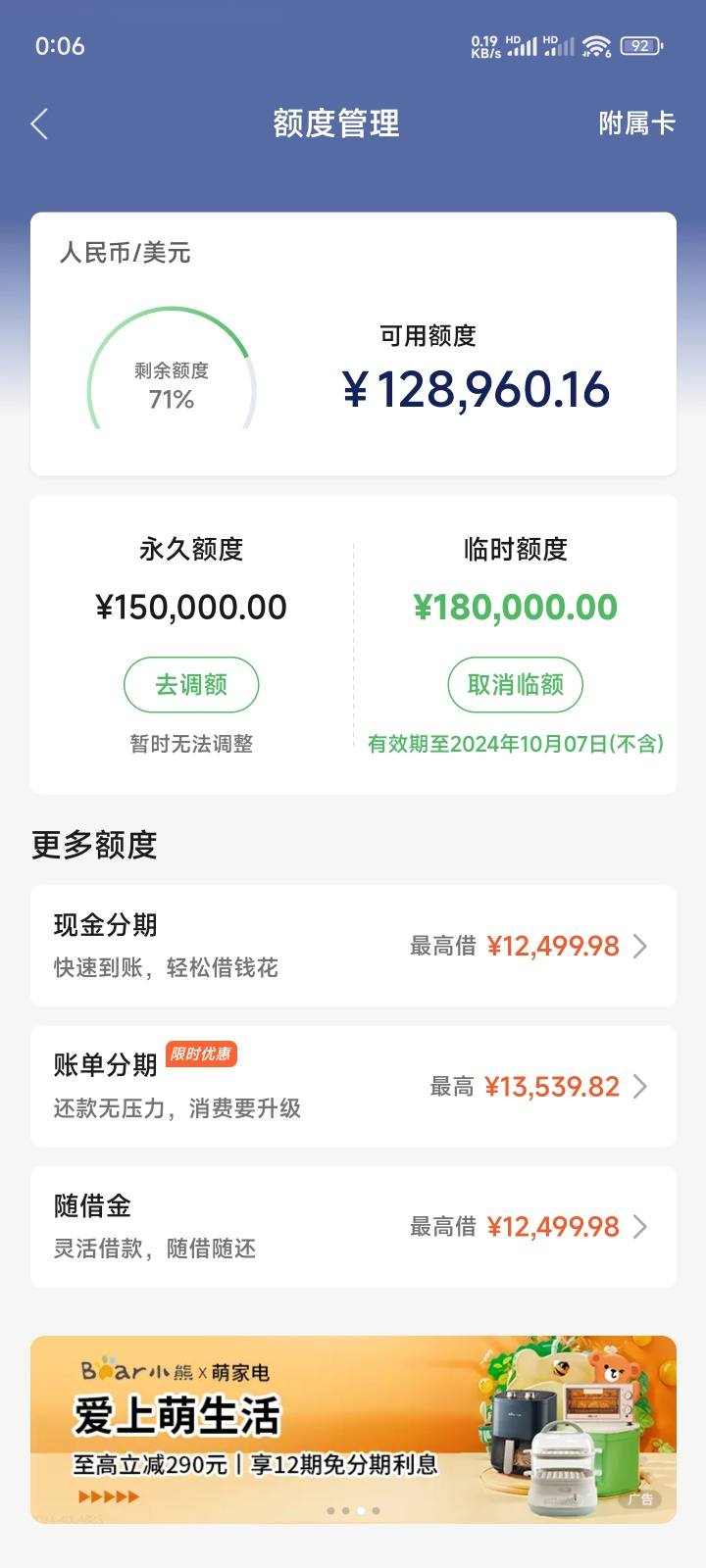Screen dimensions: 706x1568
Task: Tap the 去调额 button
Action: [191, 684]
